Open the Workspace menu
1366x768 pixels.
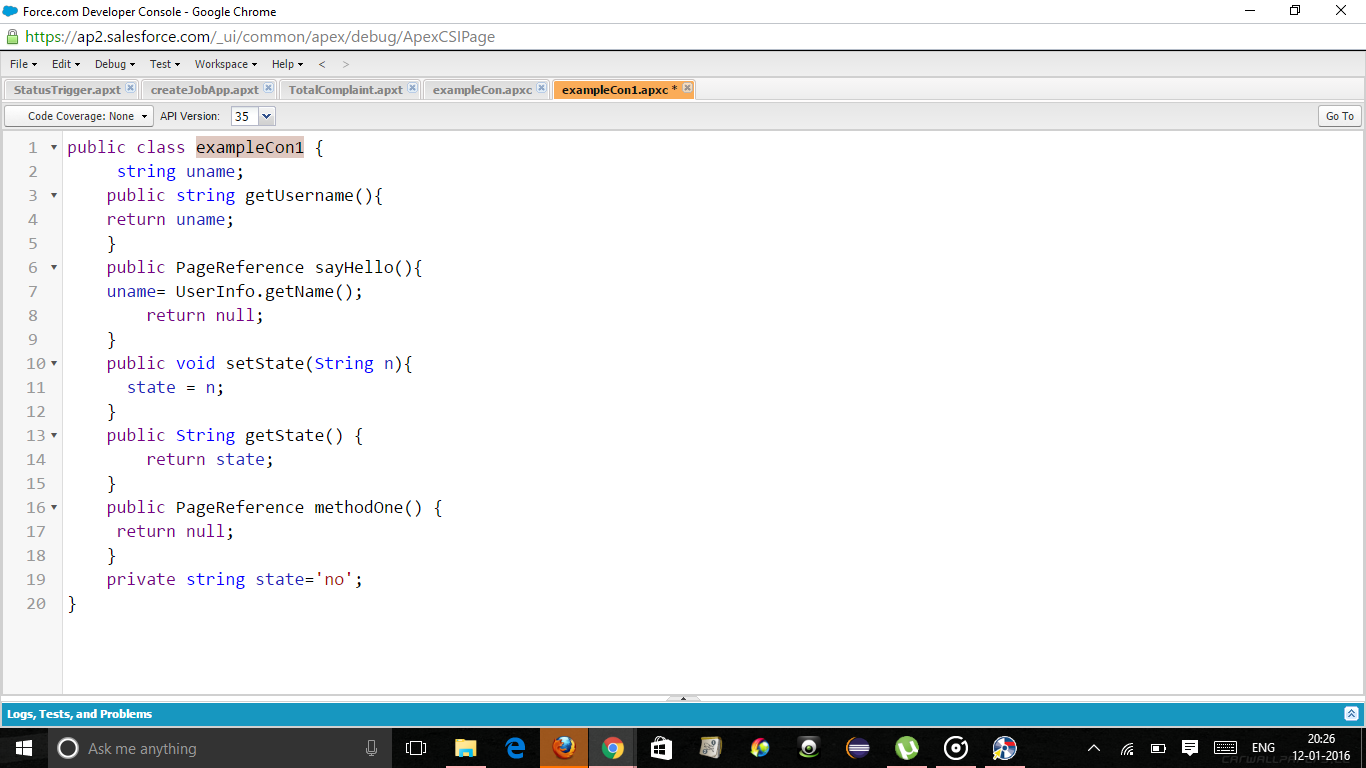(226, 64)
